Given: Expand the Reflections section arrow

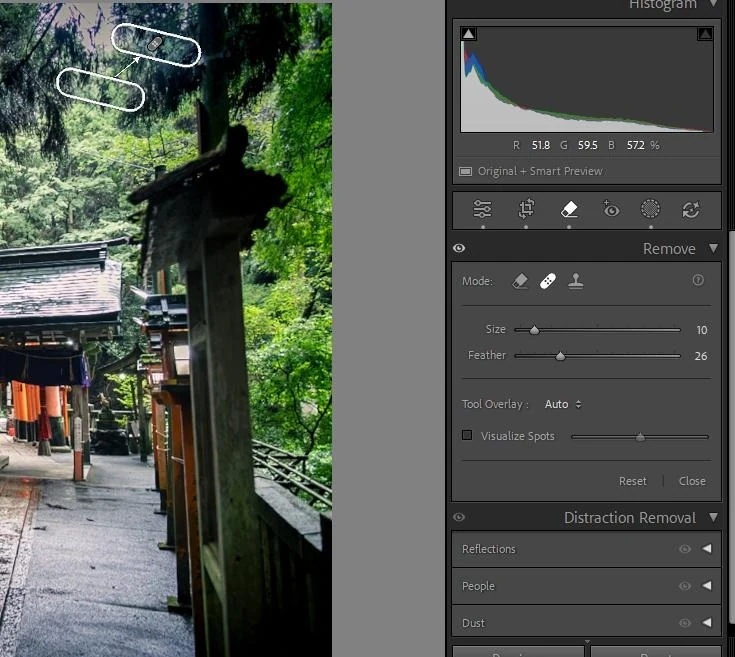Looking at the screenshot, I should 707,548.
